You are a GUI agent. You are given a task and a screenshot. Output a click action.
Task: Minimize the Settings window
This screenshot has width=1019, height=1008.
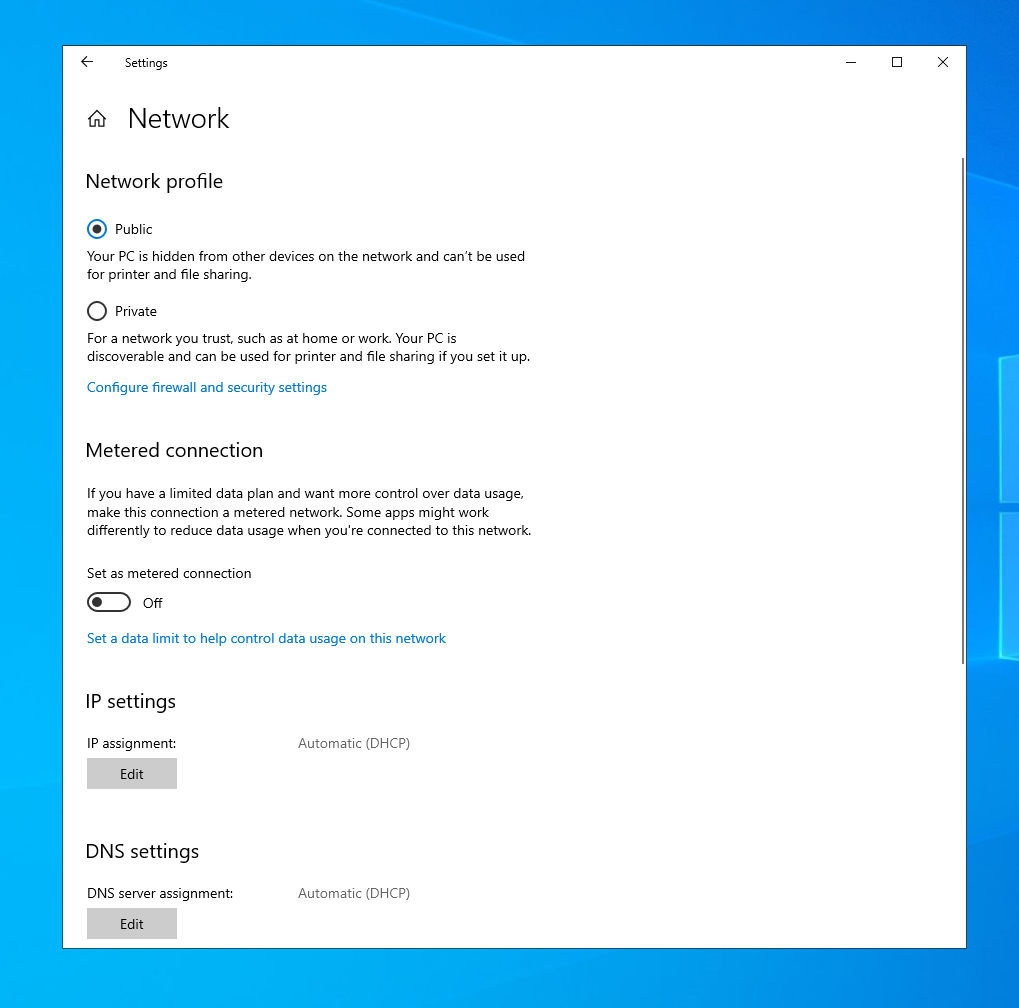point(851,62)
